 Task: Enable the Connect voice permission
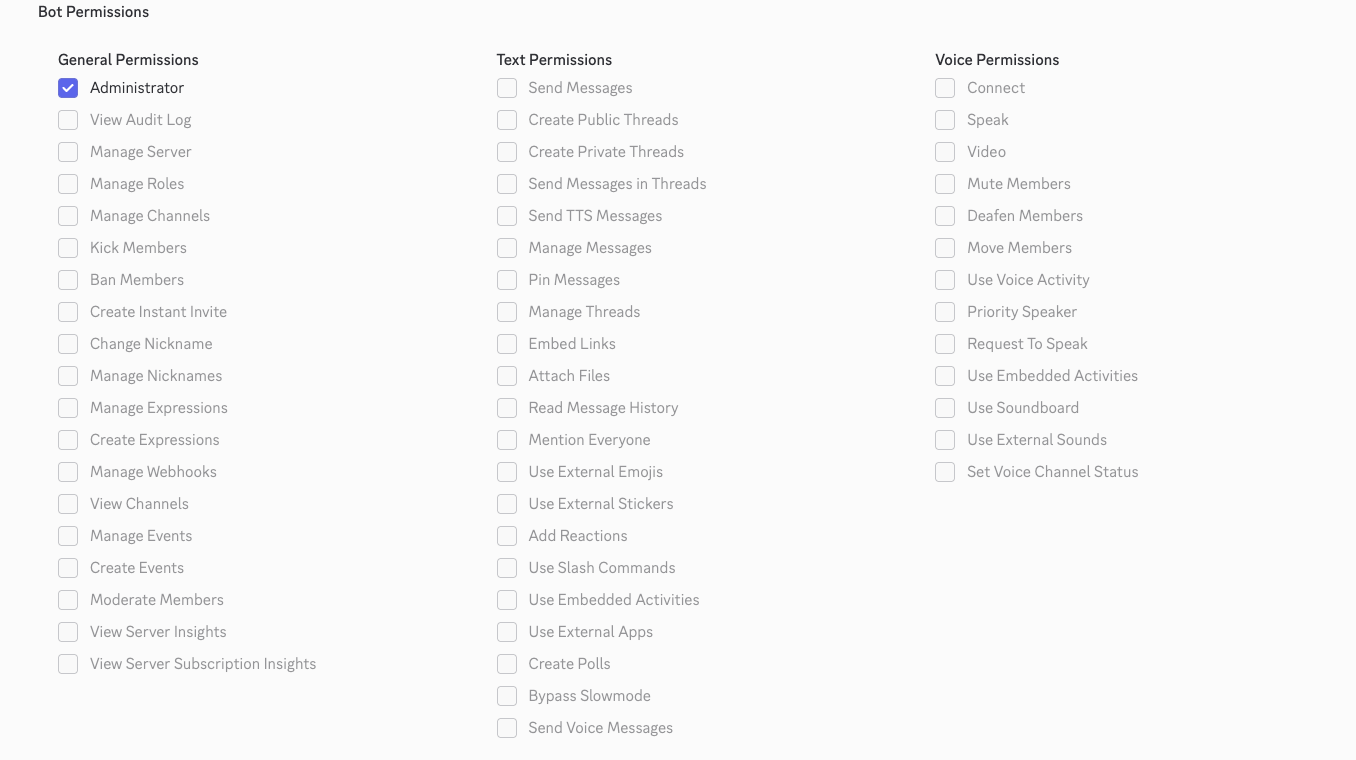pyautogui.click(x=945, y=88)
